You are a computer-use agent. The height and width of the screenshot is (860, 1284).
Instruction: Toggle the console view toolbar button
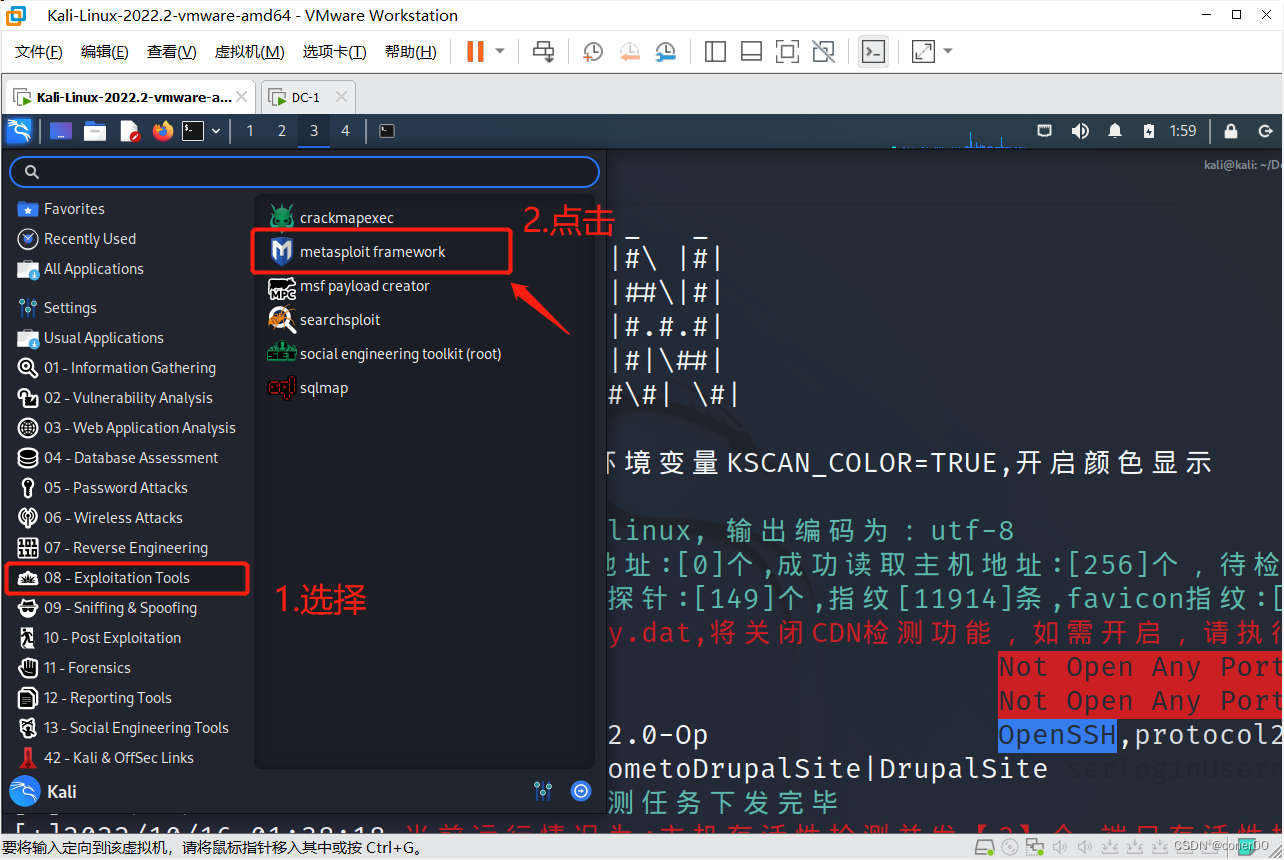point(872,51)
